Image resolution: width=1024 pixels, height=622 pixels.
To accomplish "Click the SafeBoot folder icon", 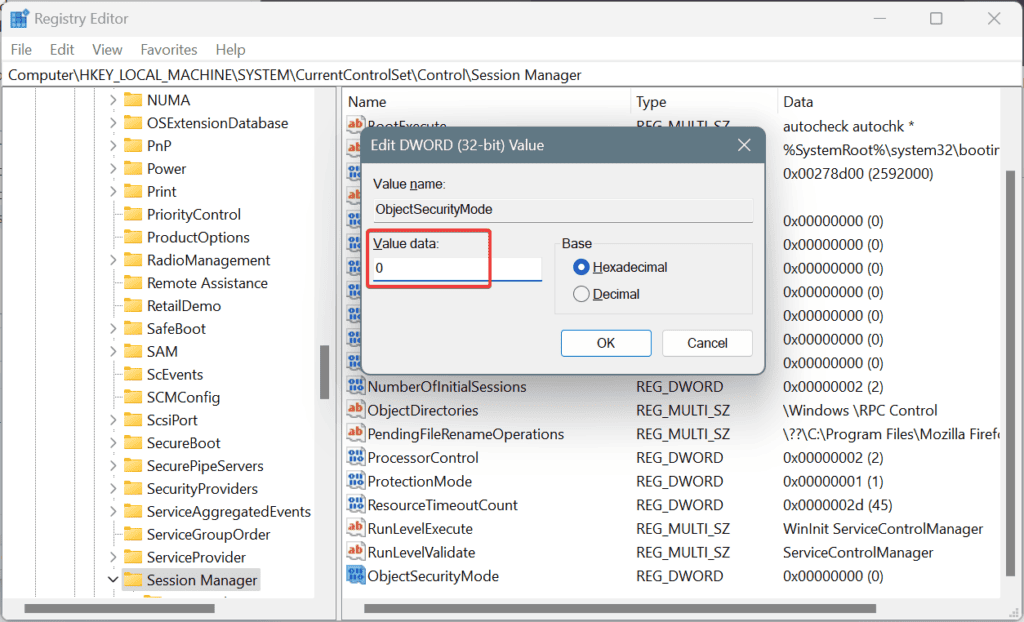I will [133, 329].
